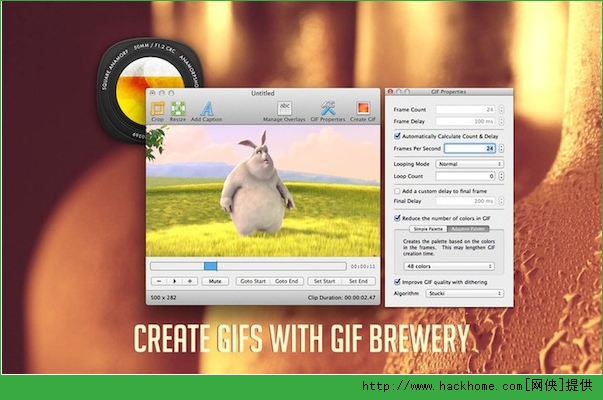The height and width of the screenshot is (400, 603).
Task: Open Manage Overlays
Action: 284,108
